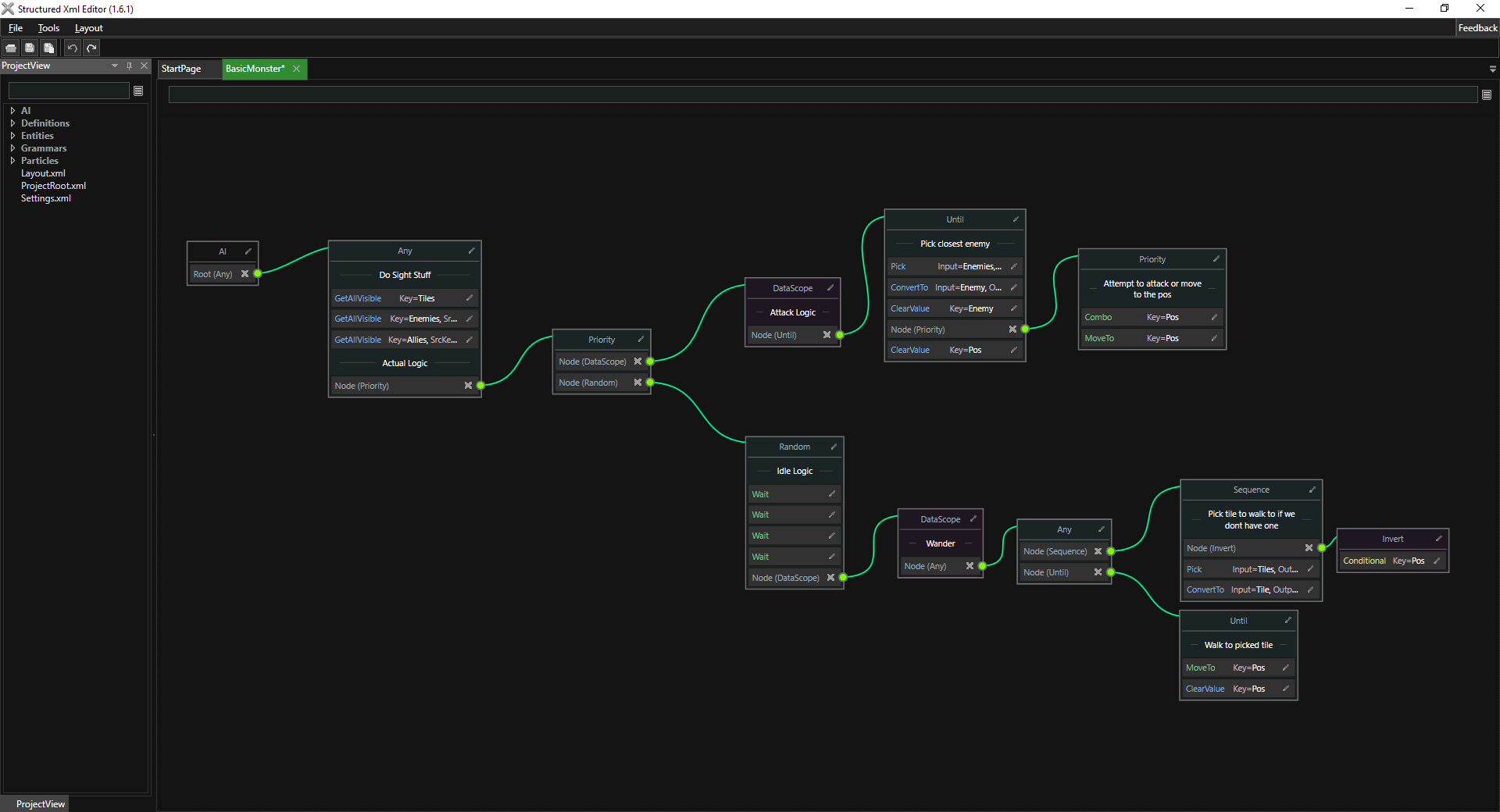The width and height of the screenshot is (1500, 812).
Task: Click the Open project toolbar icon
Action: tap(11, 48)
